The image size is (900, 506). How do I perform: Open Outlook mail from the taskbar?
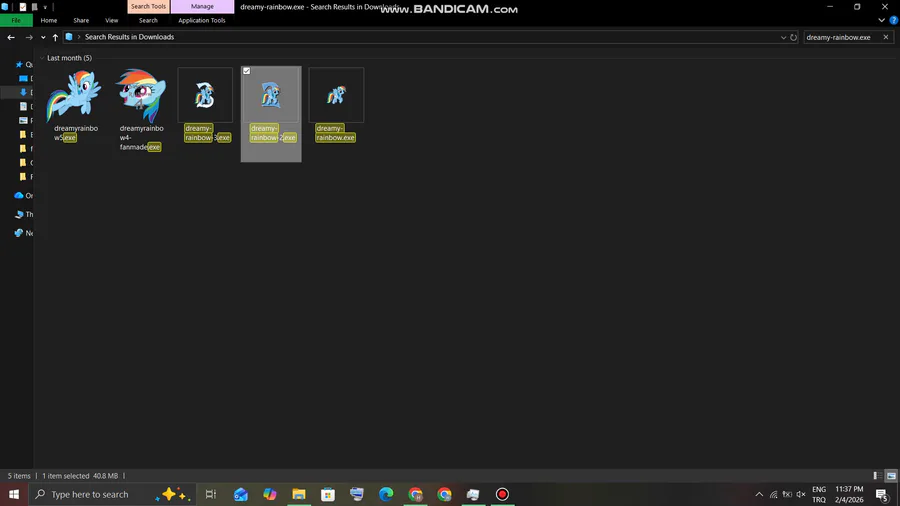(240, 495)
